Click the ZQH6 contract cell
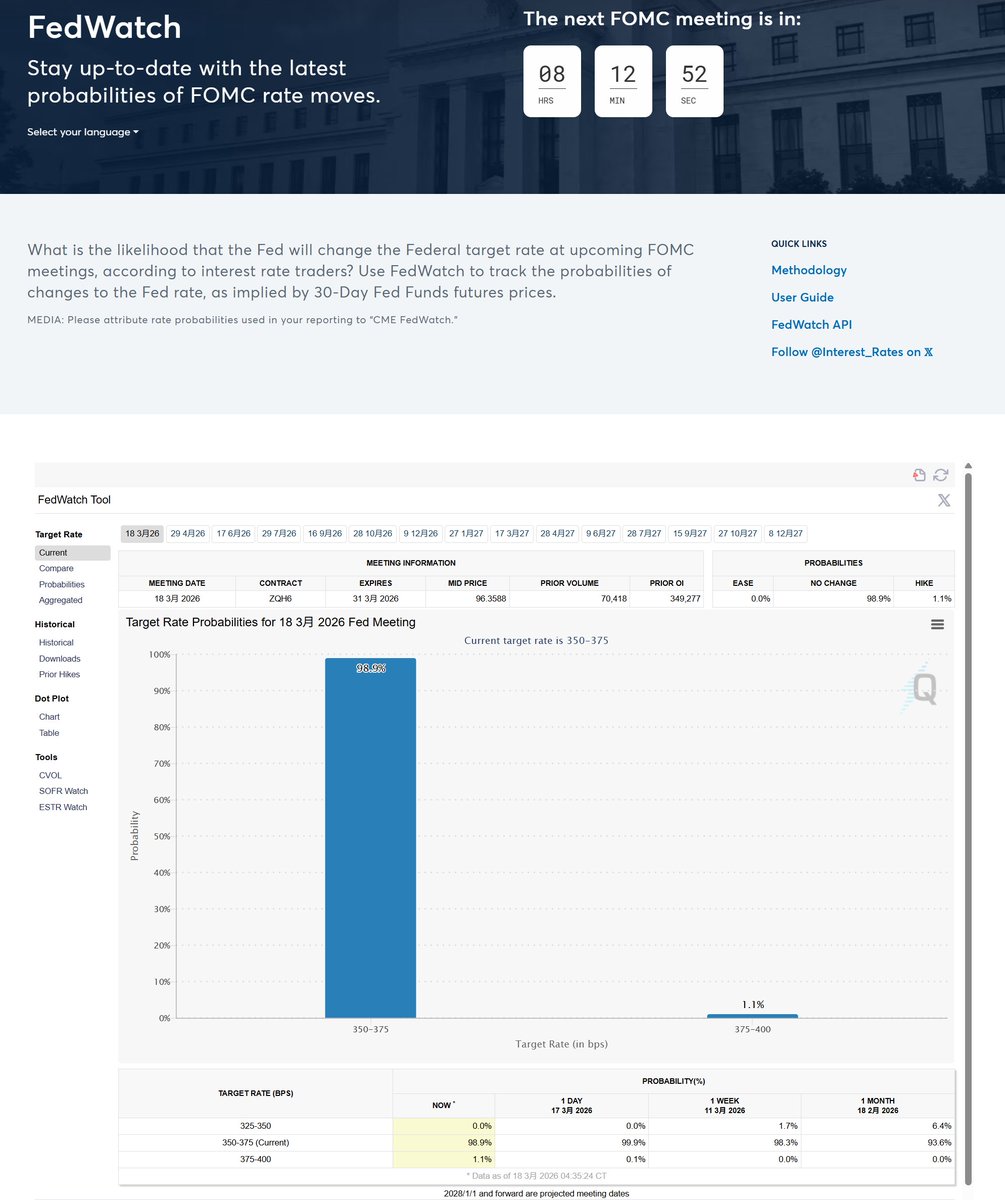Image resolution: width=1005 pixels, height=1200 pixels. pos(280,598)
